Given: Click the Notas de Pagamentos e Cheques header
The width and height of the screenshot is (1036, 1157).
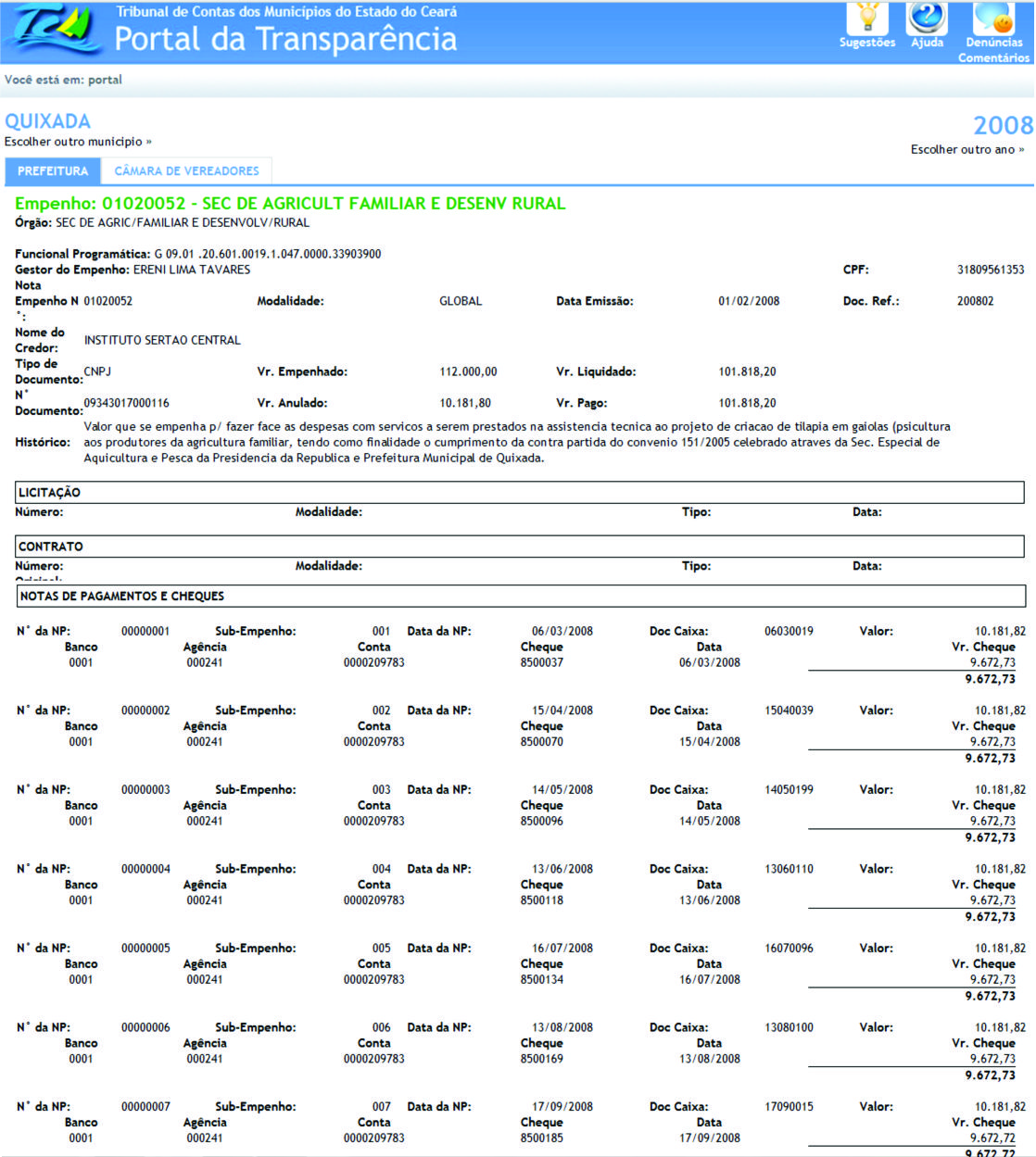Looking at the screenshot, I should tap(122, 597).
